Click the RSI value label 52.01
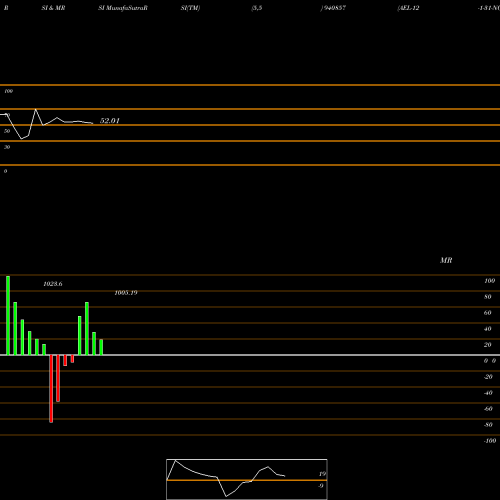 tap(110, 121)
